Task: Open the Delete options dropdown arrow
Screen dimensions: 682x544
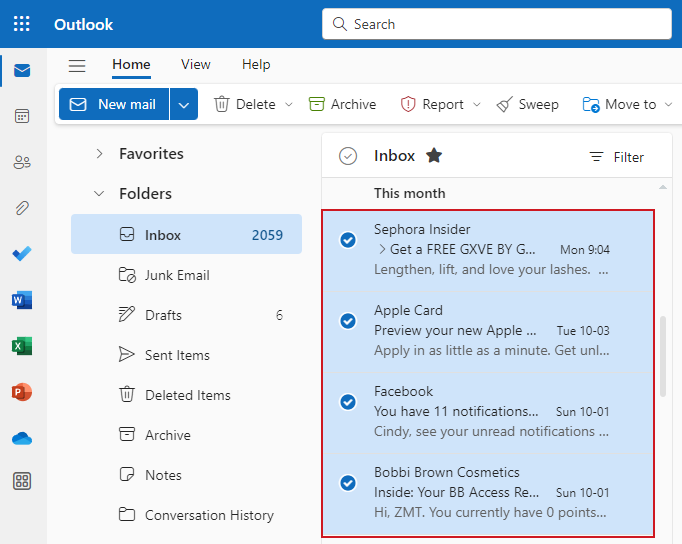Action: [x=289, y=104]
